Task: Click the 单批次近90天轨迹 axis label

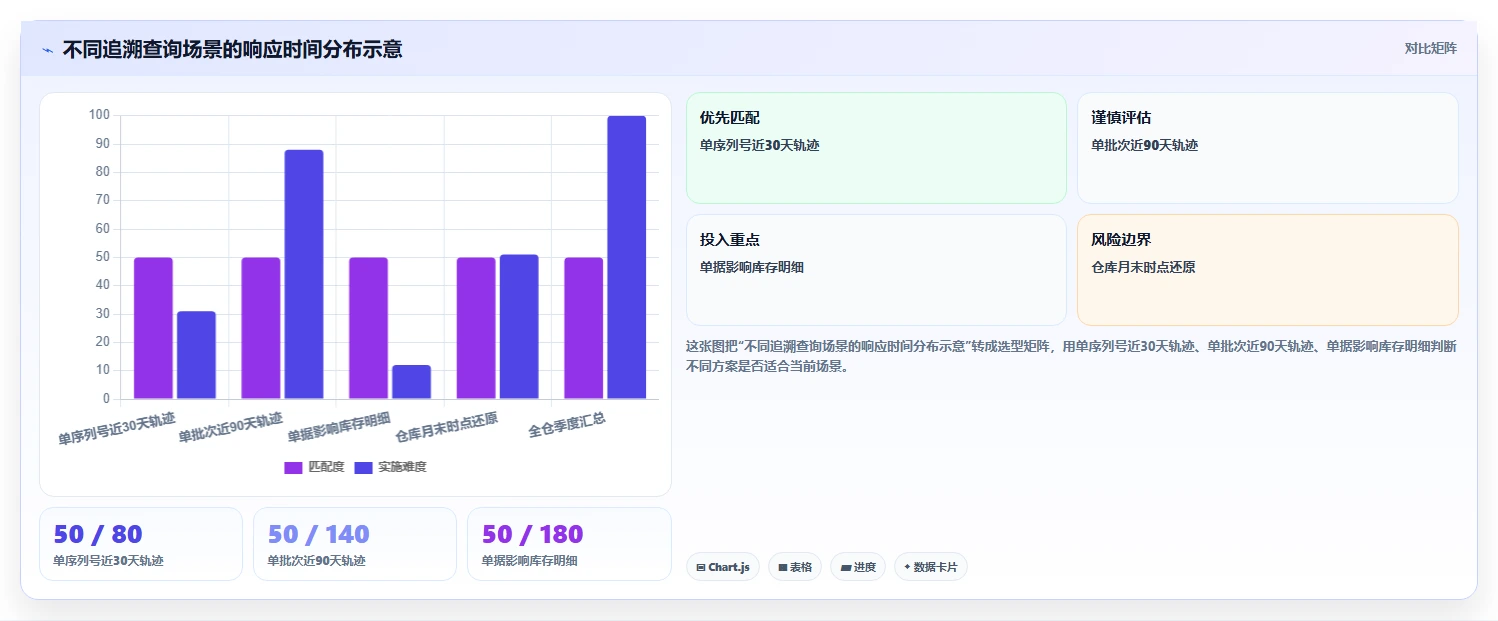Action: tap(231, 427)
